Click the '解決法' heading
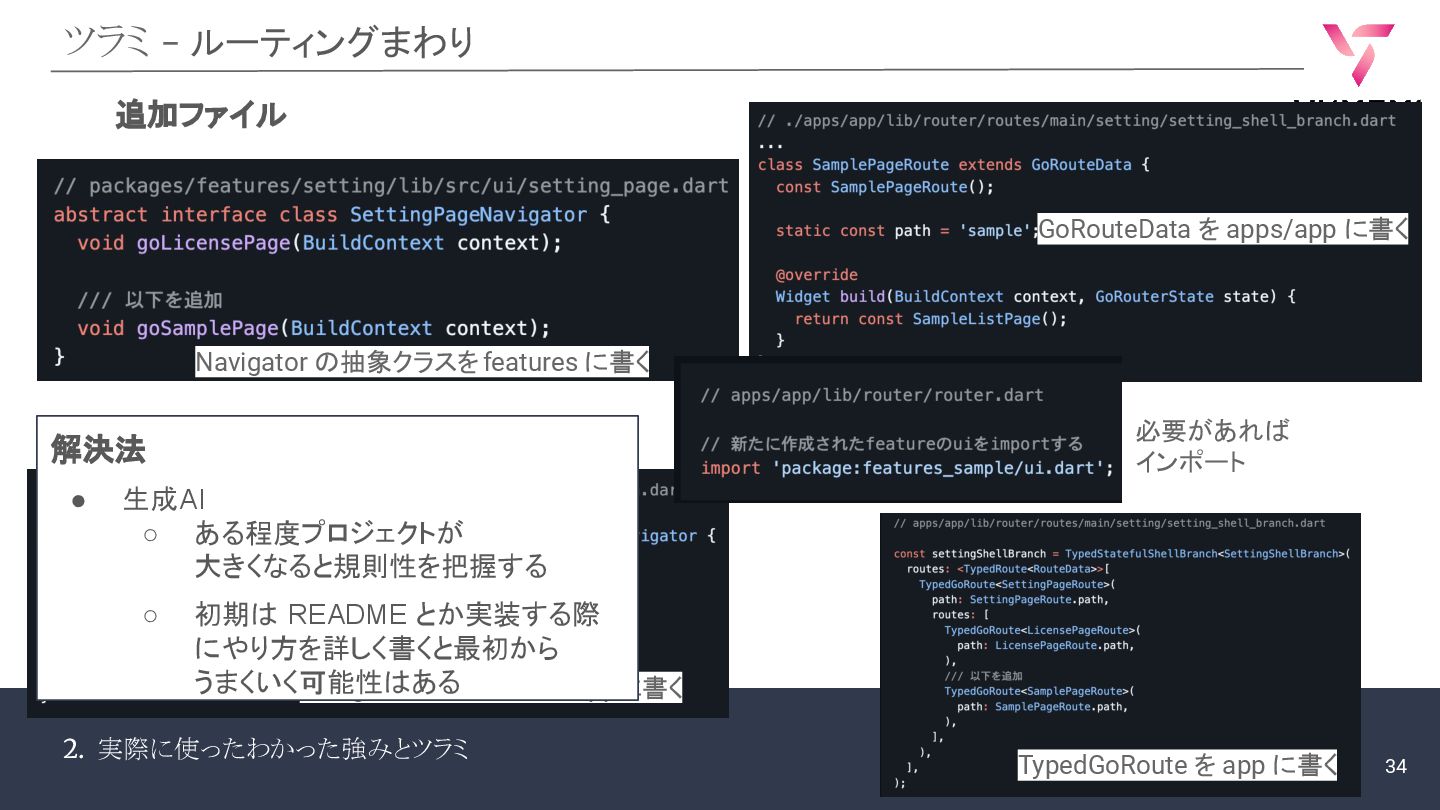The image size is (1440, 810). 98,450
